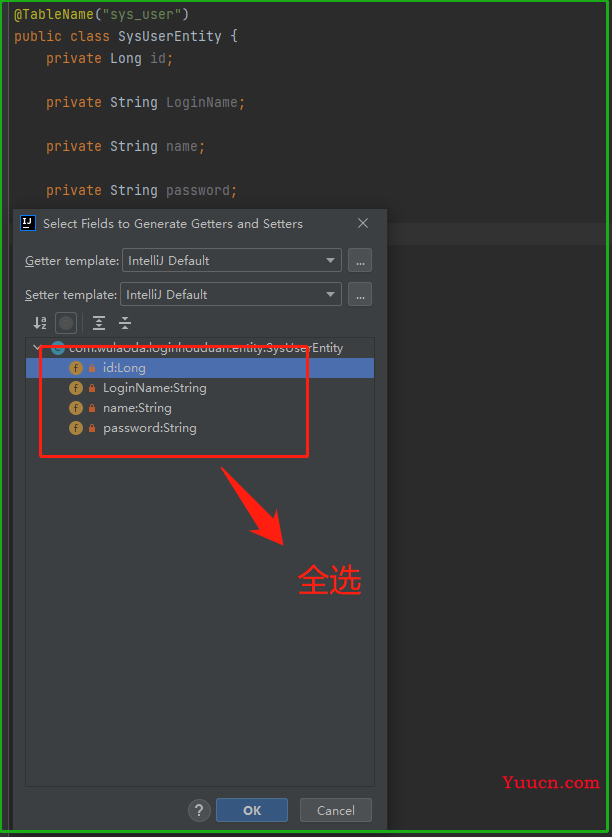
Task: Click the collapse all icon
Action: 125,323
